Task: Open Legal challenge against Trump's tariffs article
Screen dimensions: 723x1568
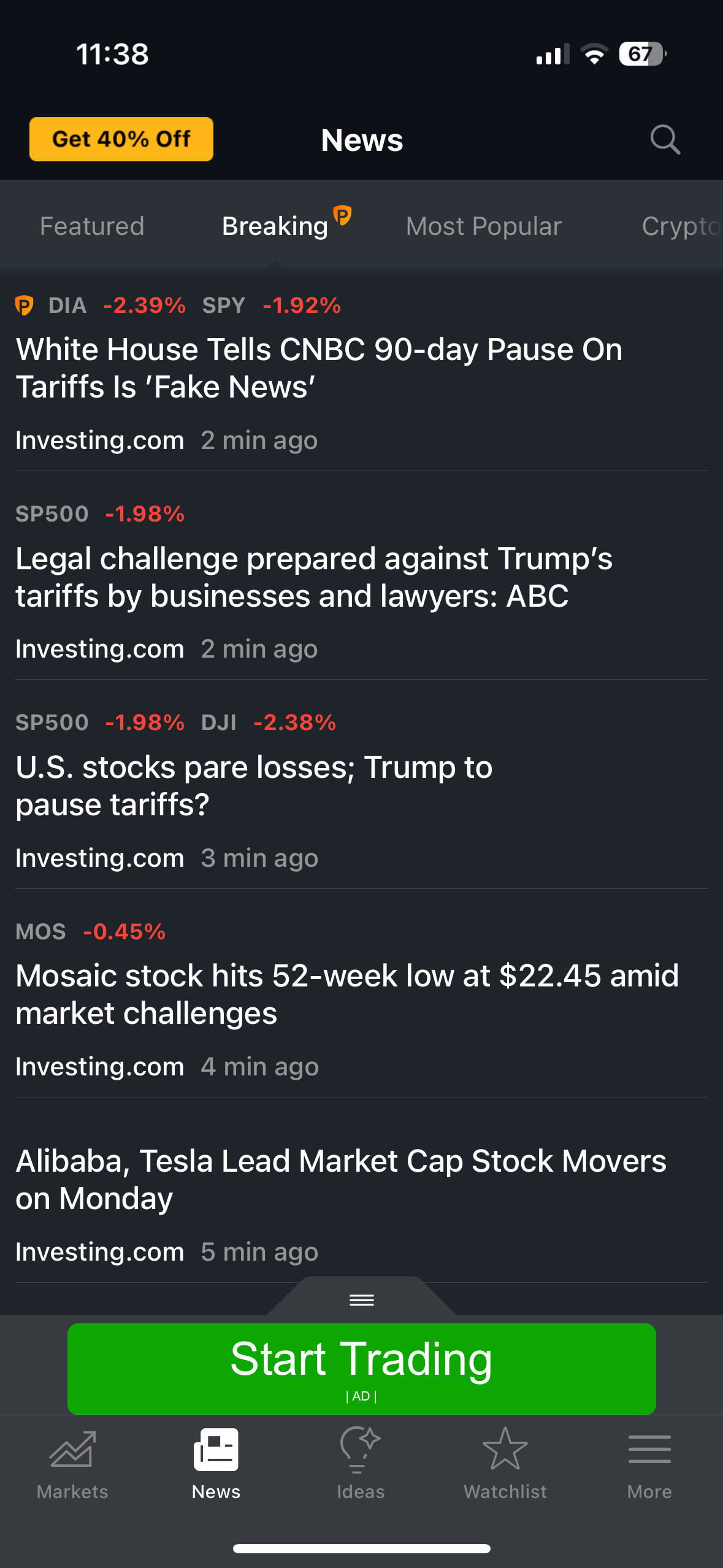Action: (314, 577)
